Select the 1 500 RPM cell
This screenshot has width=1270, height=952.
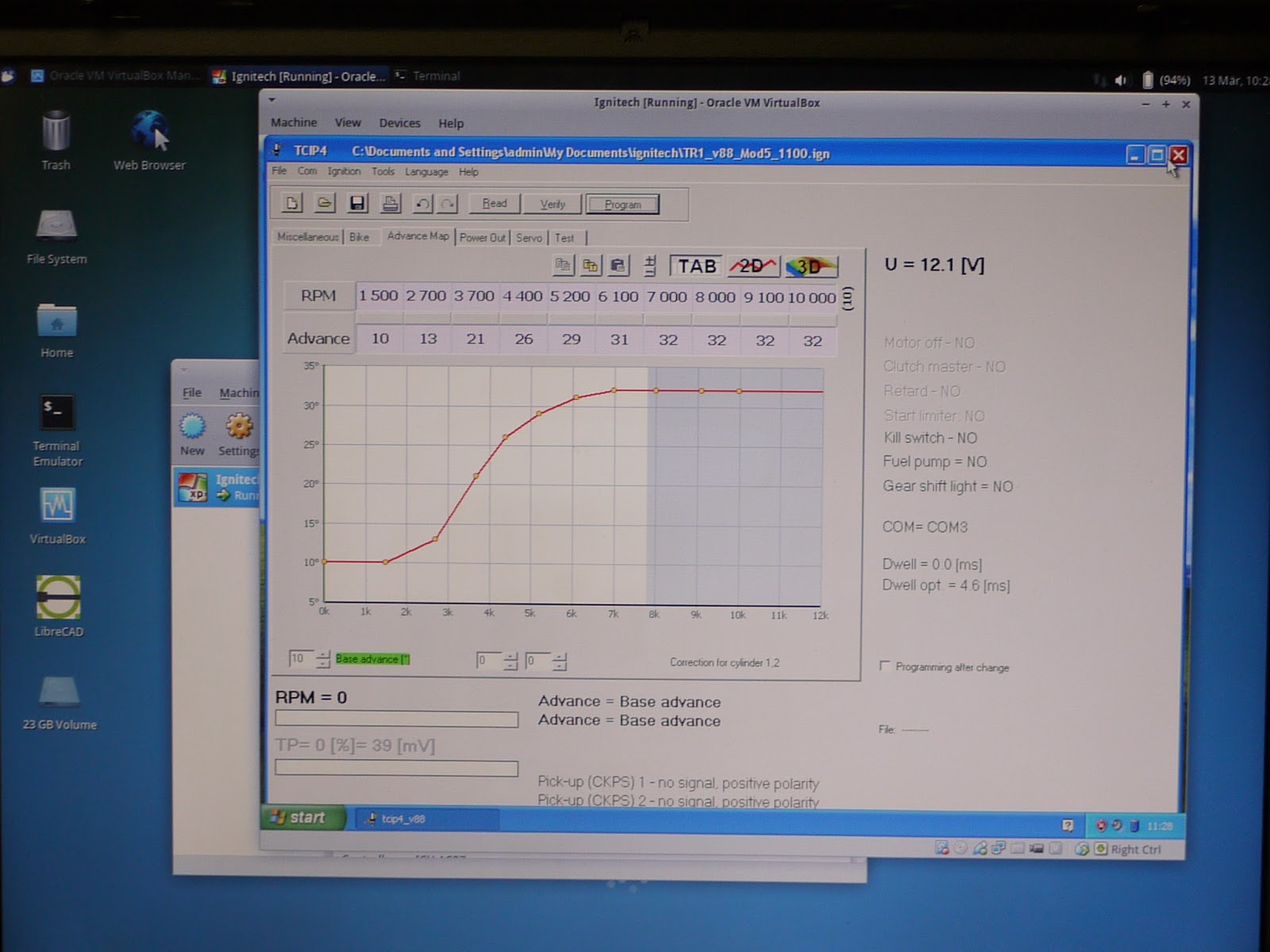coord(379,296)
